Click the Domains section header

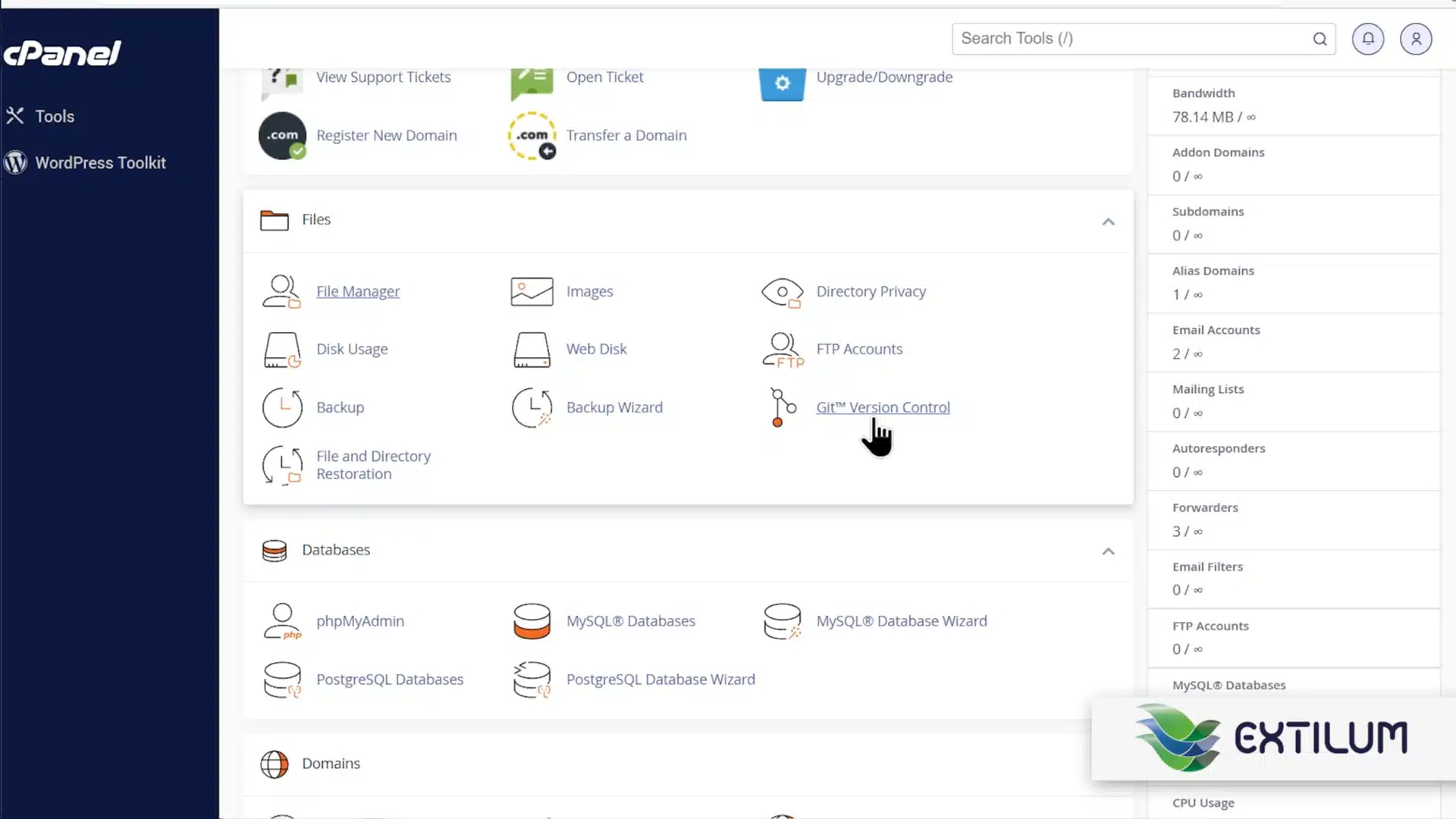(688, 764)
